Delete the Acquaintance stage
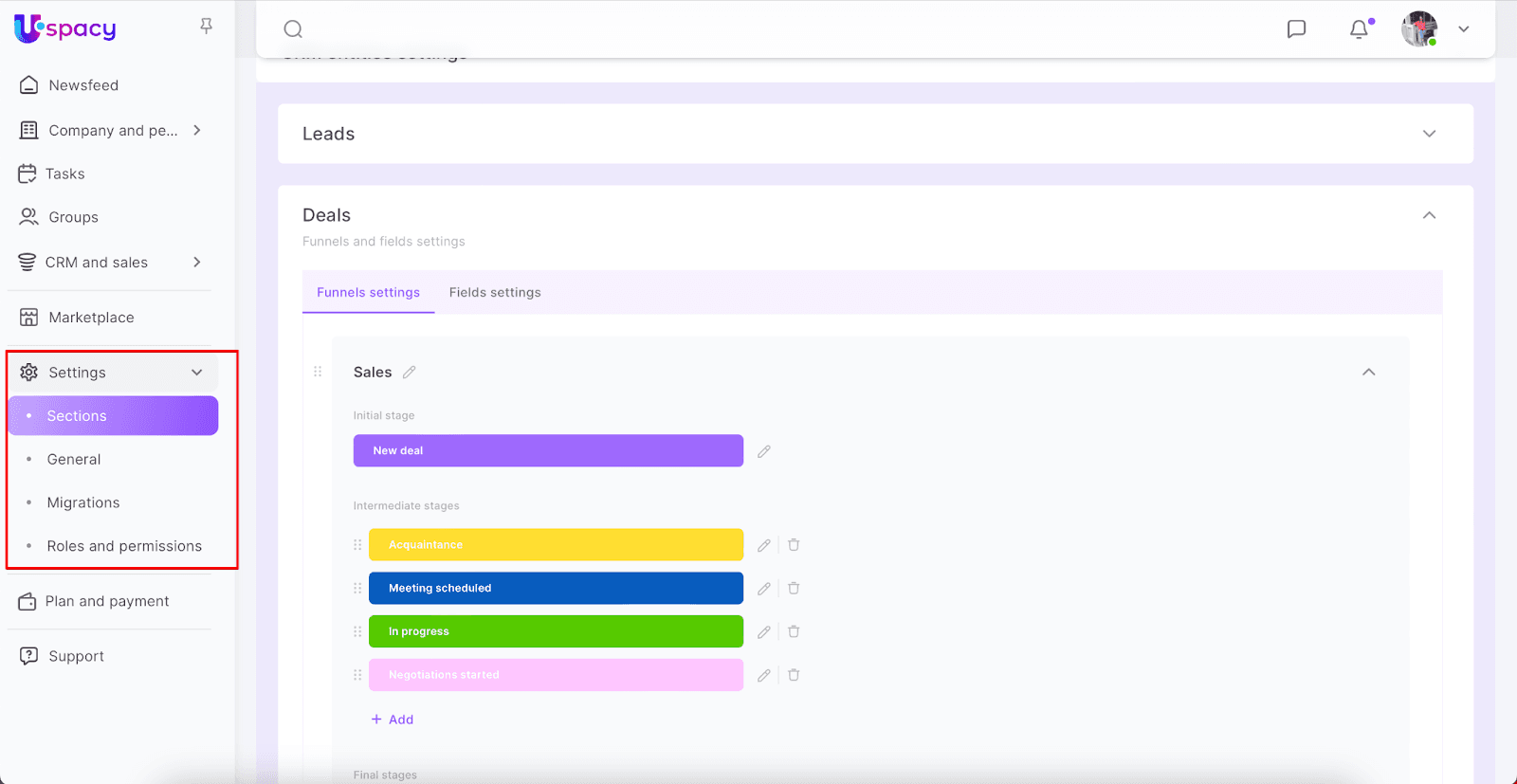The width and height of the screenshot is (1517, 784). click(794, 545)
